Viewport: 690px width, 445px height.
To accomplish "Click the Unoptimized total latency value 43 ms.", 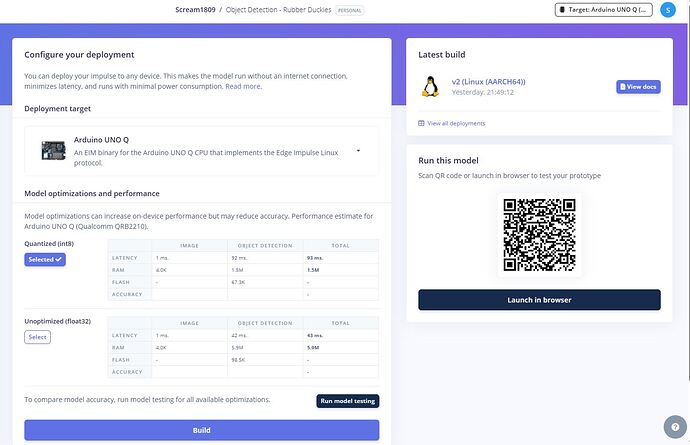I will coord(315,335).
